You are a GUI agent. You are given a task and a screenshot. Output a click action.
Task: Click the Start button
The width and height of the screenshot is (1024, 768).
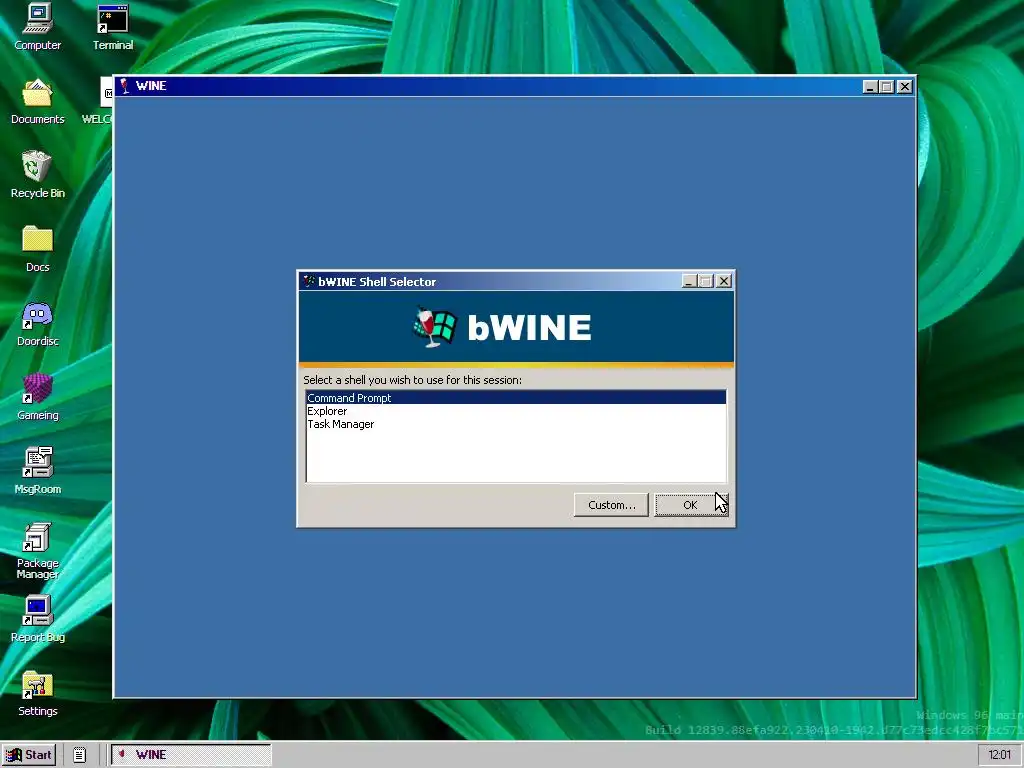29,755
